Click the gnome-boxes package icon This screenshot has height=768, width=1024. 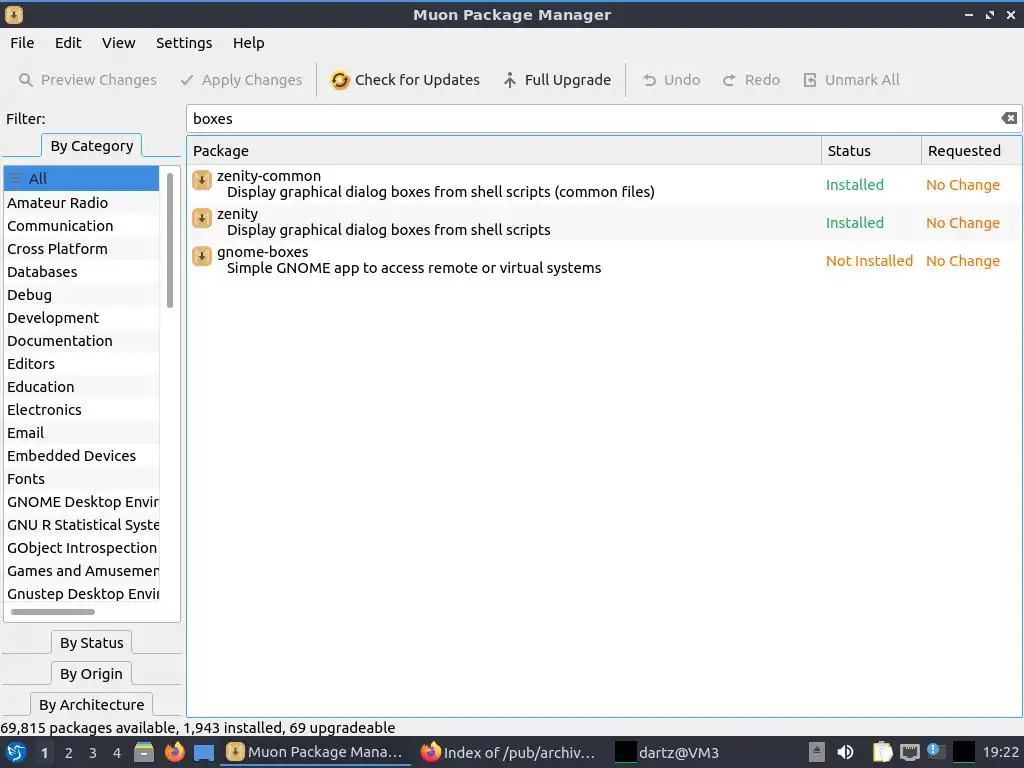click(202, 255)
